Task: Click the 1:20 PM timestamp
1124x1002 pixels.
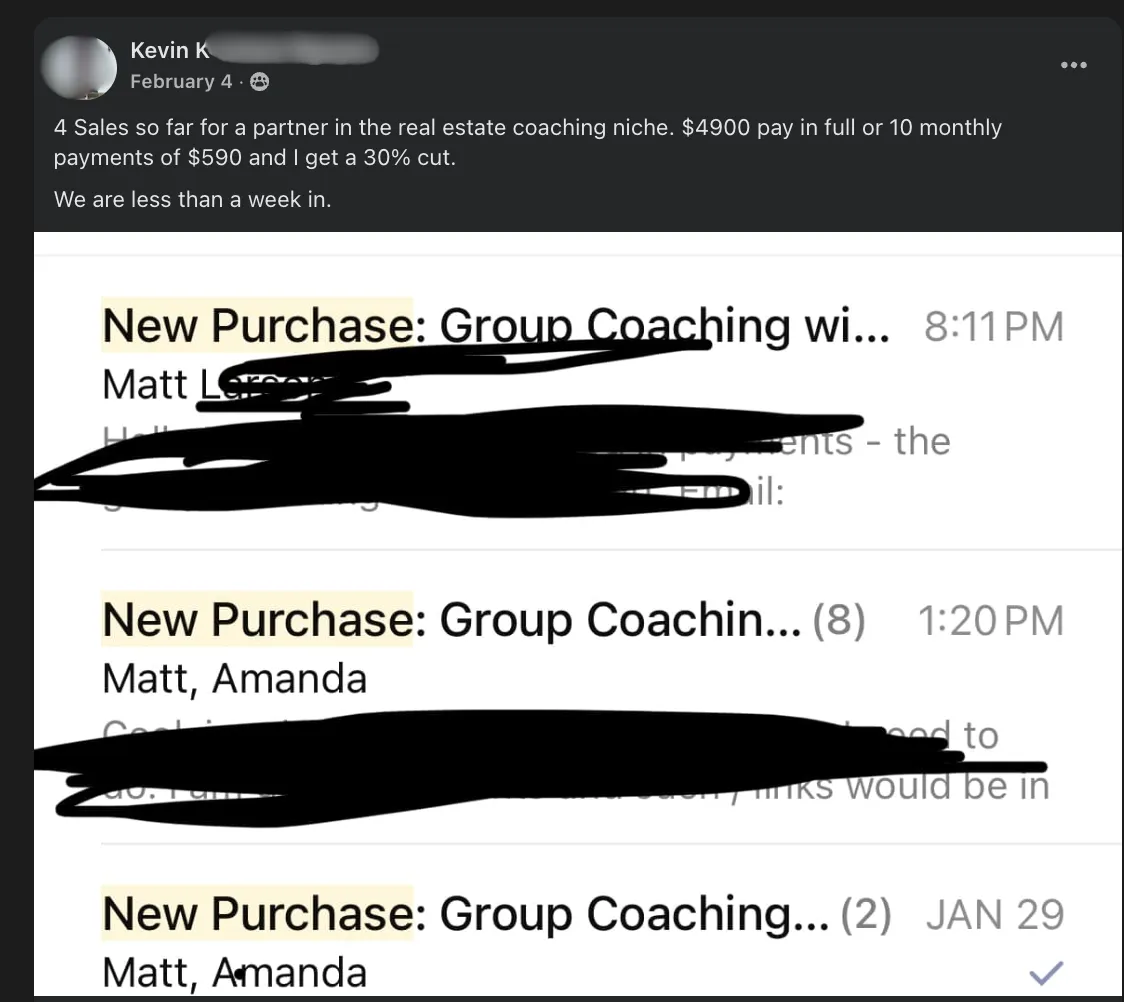Action: click(990, 621)
